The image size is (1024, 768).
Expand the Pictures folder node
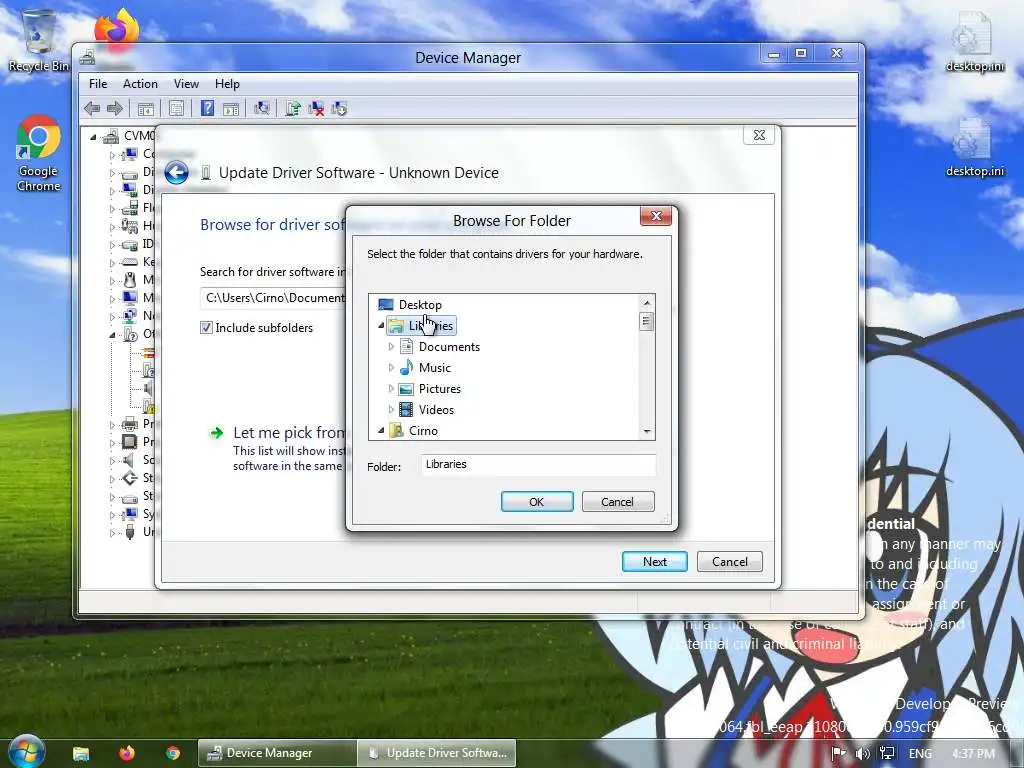click(391, 389)
